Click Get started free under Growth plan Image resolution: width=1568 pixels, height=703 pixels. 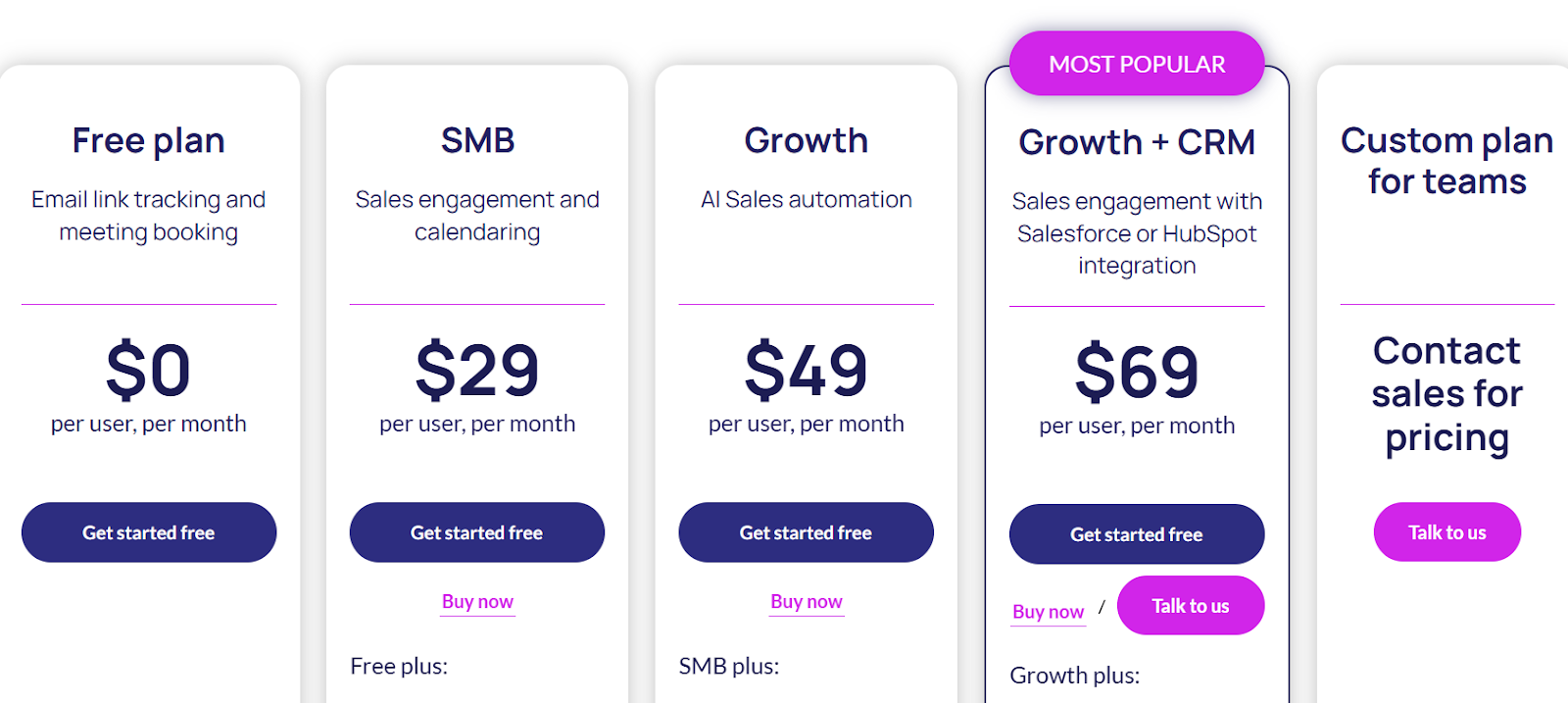click(x=806, y=532)
